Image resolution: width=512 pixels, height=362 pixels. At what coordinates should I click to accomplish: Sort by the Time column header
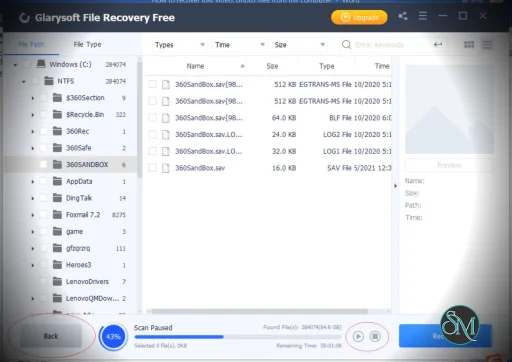pyautogui.click(x=382, y=66)
